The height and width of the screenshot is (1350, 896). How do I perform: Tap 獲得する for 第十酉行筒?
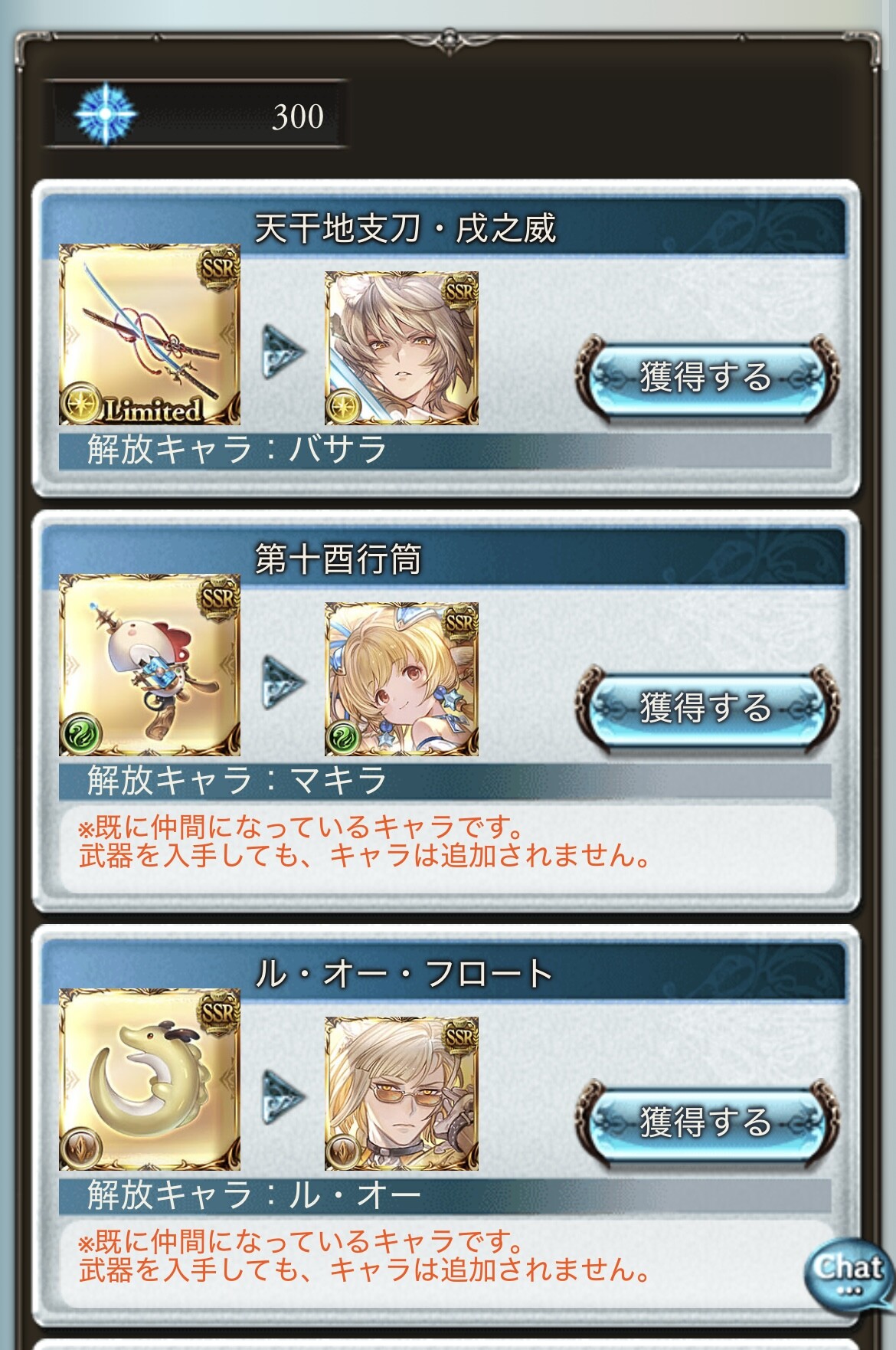[705, 707]
